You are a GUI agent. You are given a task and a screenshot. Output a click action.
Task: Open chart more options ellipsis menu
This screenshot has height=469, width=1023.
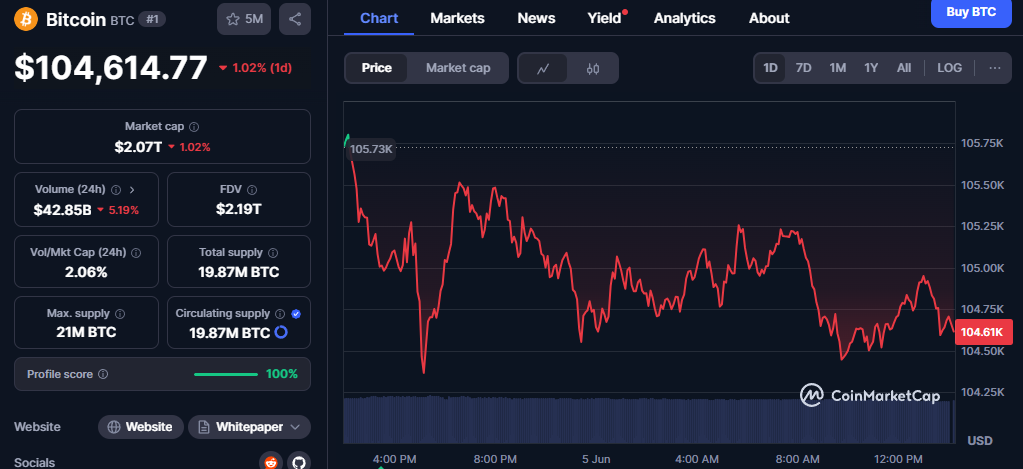pos(995,68)
